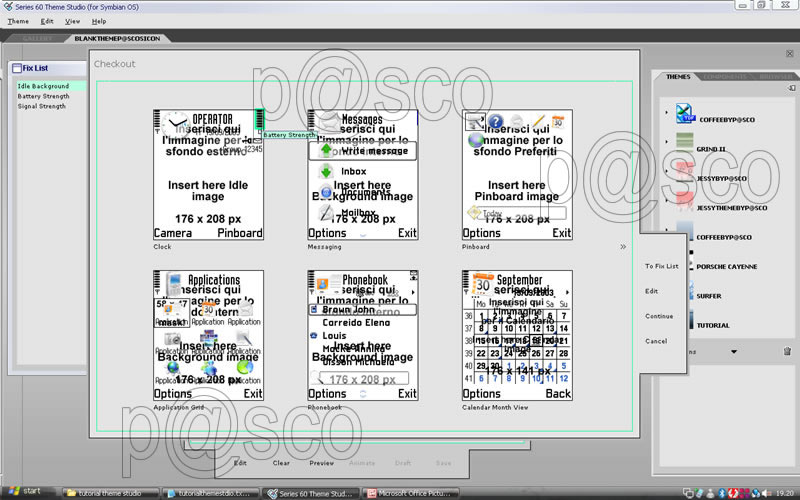Select Signal Strength in Fix List
800x500 pixels.
tap(42, 107)
